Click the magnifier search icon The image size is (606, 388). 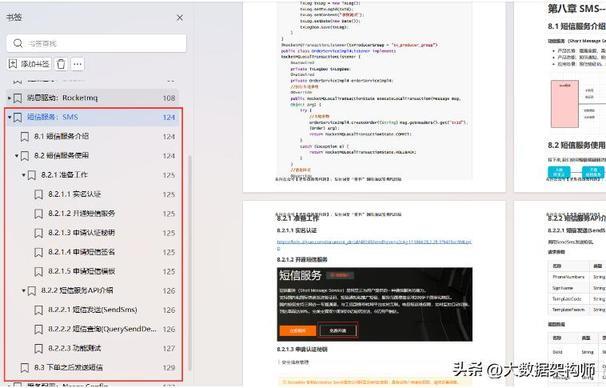pyautogui.click(x=18, y=43)
